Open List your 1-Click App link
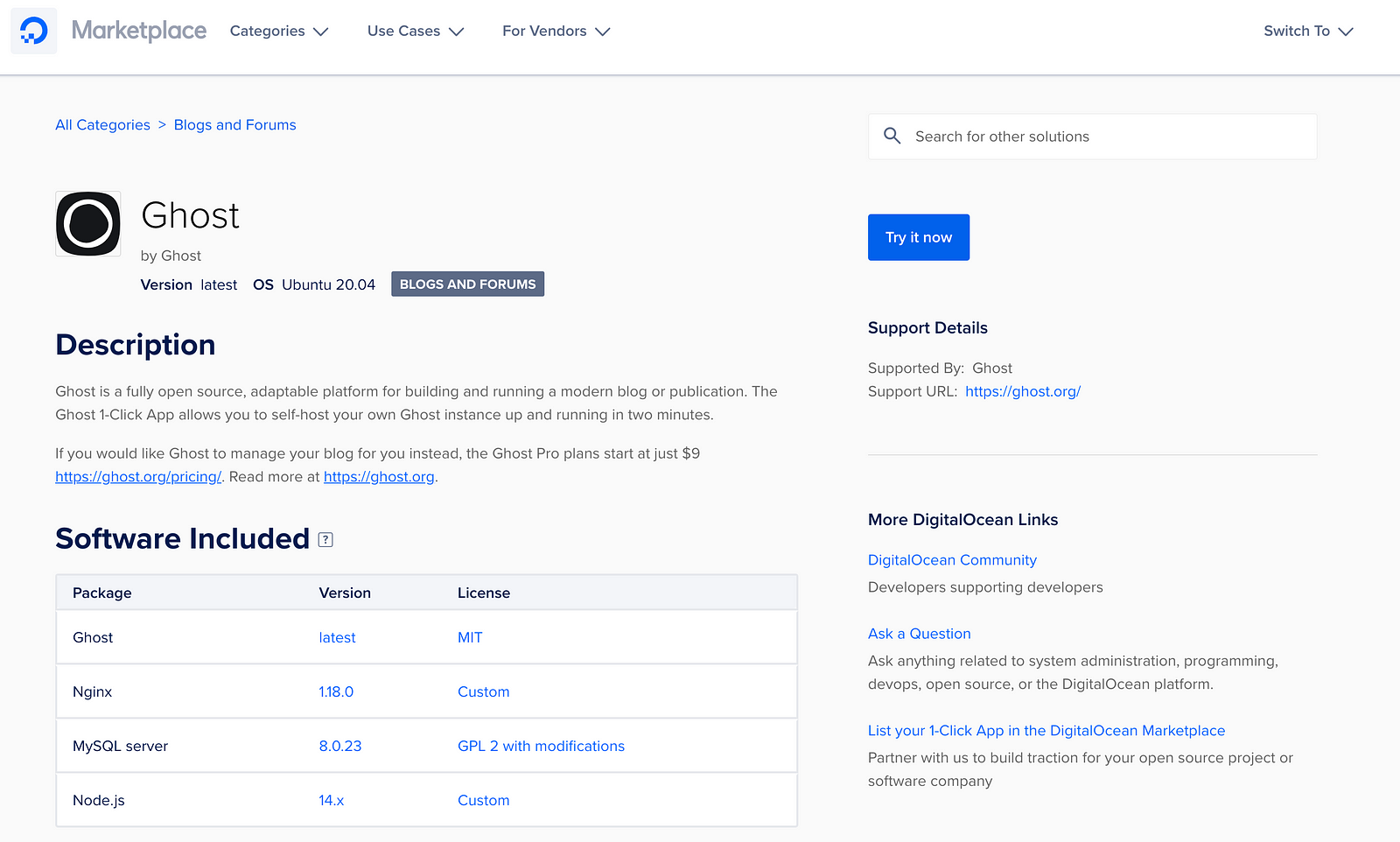 [x=1046, y=731]
